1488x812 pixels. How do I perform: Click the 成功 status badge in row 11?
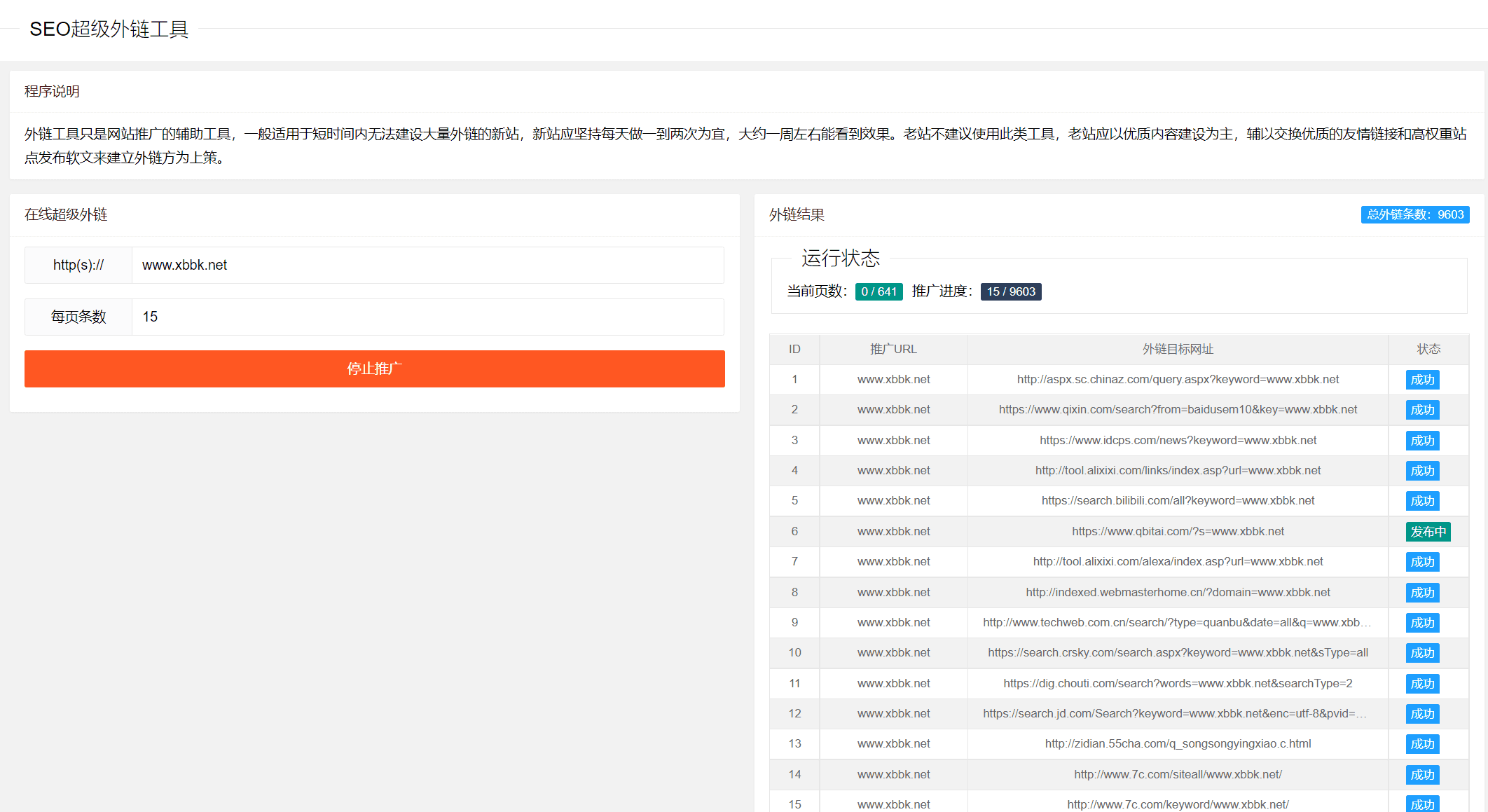tap(1422, 684)
